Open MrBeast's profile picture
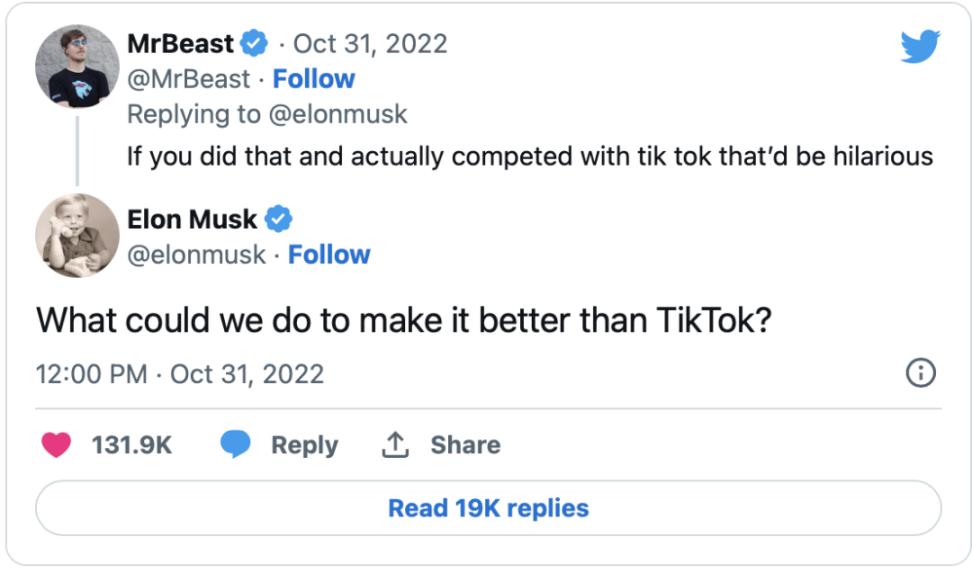Screen dimensions: 972x573 (x=77, y=66)
